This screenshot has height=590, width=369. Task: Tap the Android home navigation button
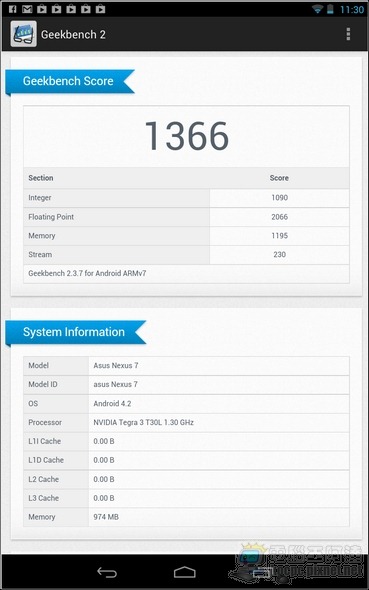(x=185, y=573)
